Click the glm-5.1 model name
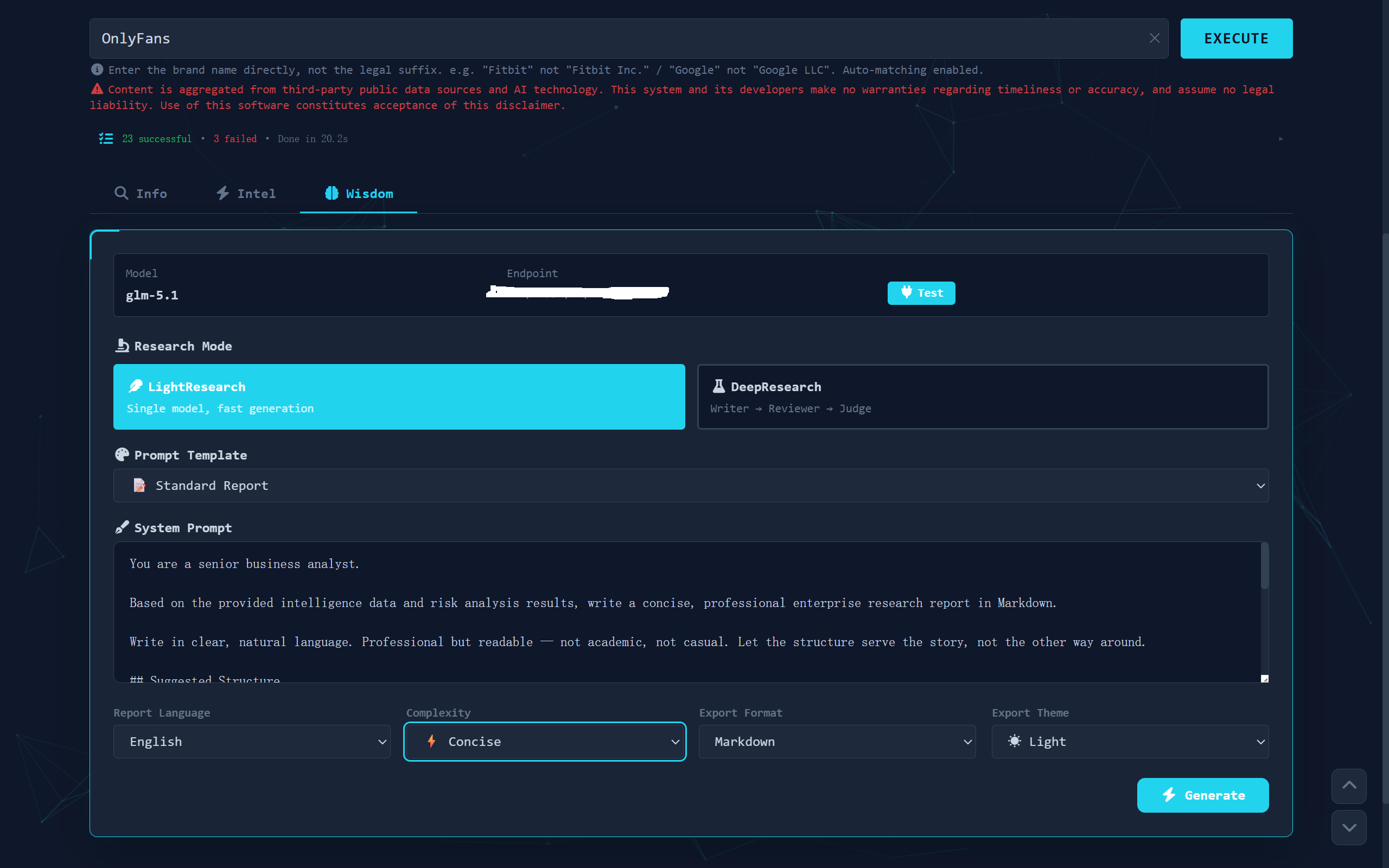The image size is (1389, 868). tap(151, 295)
